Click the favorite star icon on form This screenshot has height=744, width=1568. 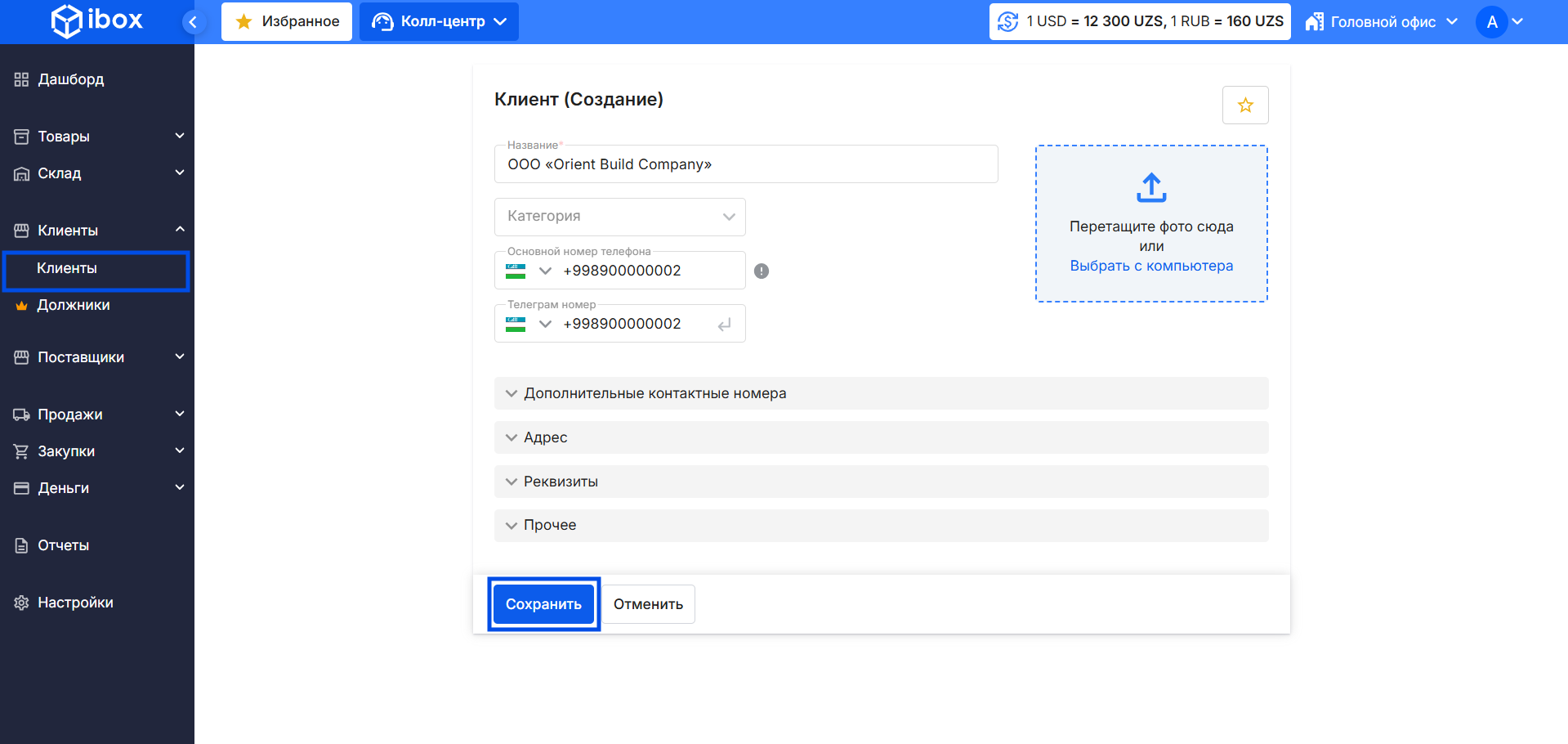(1244, 105)
